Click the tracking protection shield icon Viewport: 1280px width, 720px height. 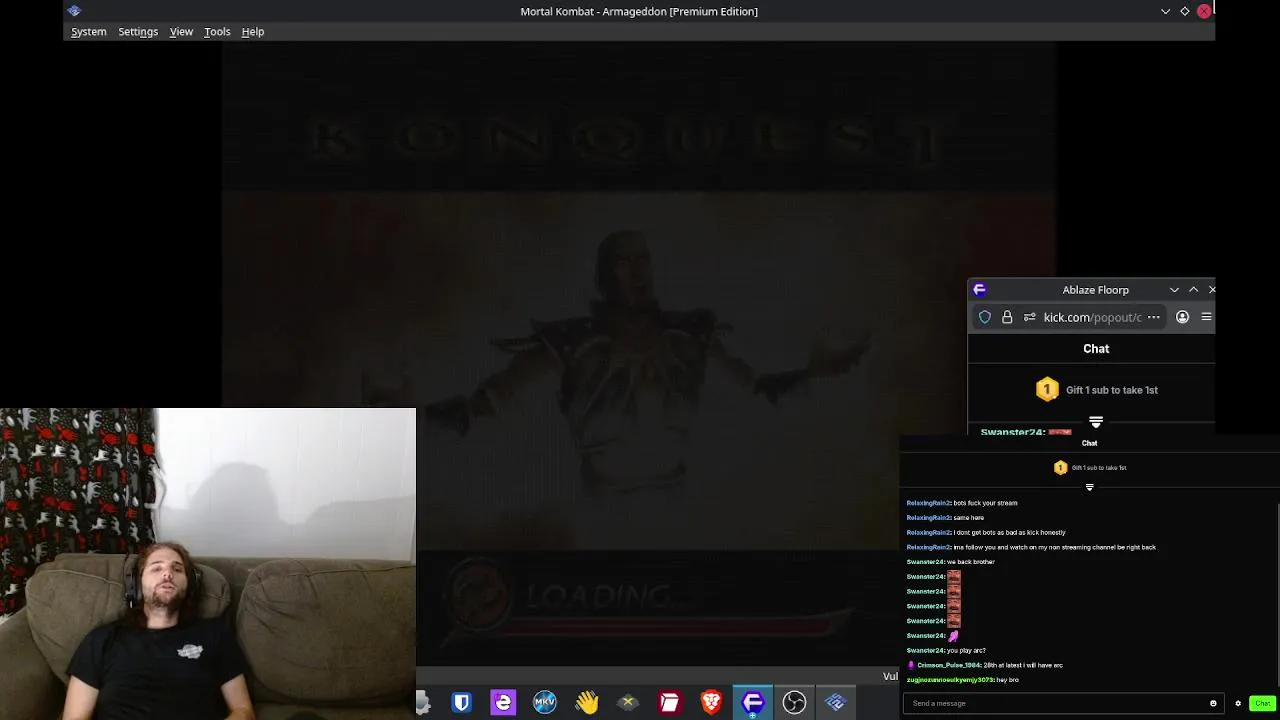985,317
